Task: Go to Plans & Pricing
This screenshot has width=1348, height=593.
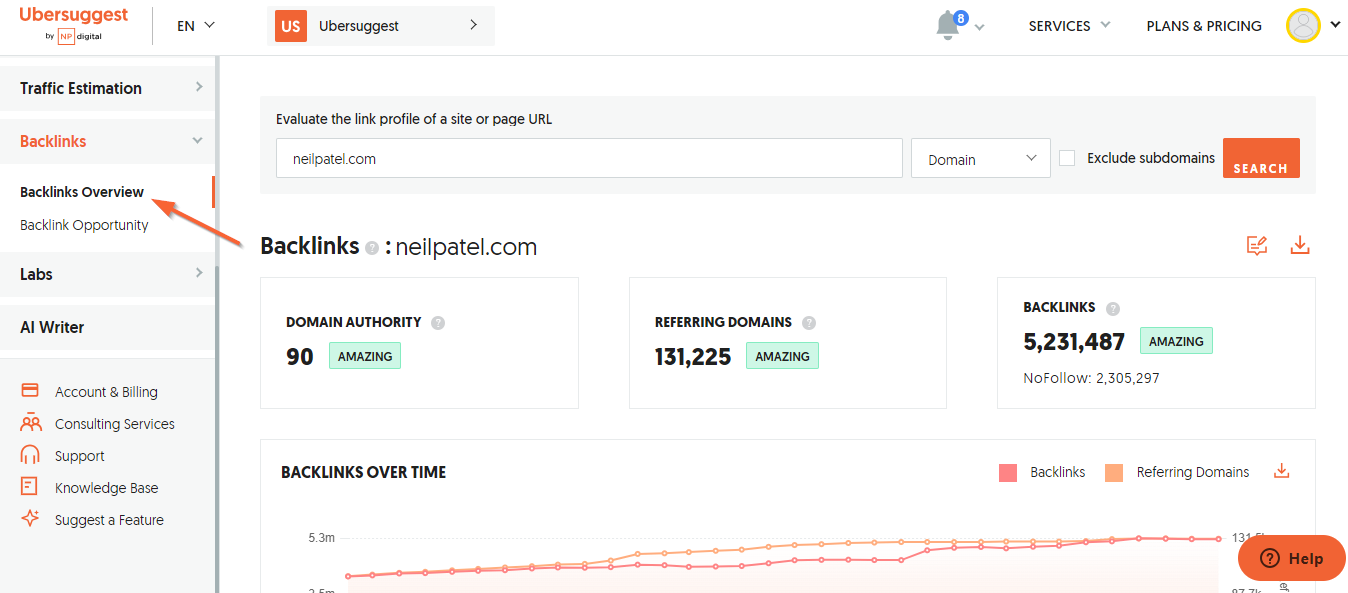Action: pos(1204,26)
